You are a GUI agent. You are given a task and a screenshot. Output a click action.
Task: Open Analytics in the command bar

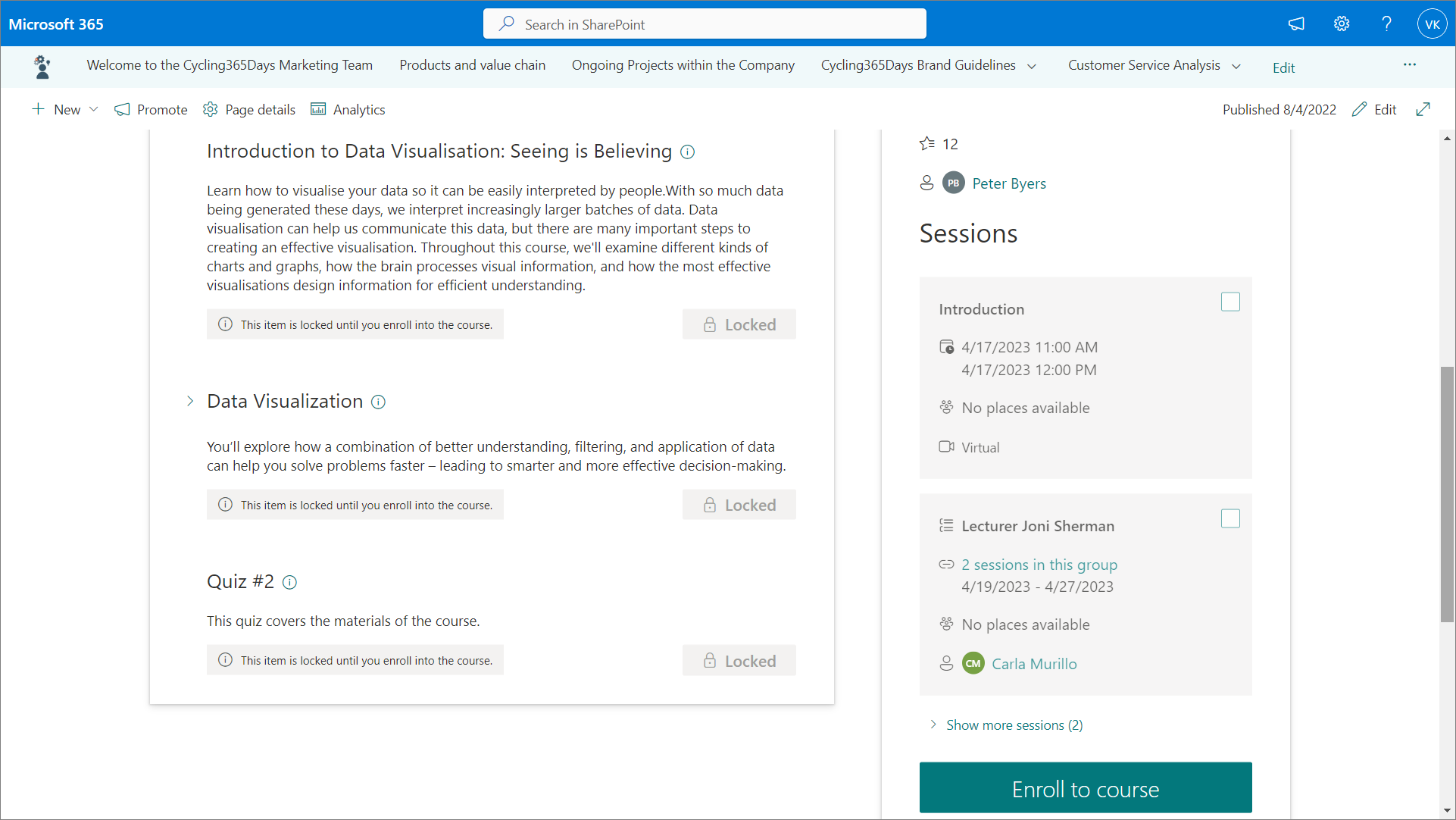click(x=348, y=110)
